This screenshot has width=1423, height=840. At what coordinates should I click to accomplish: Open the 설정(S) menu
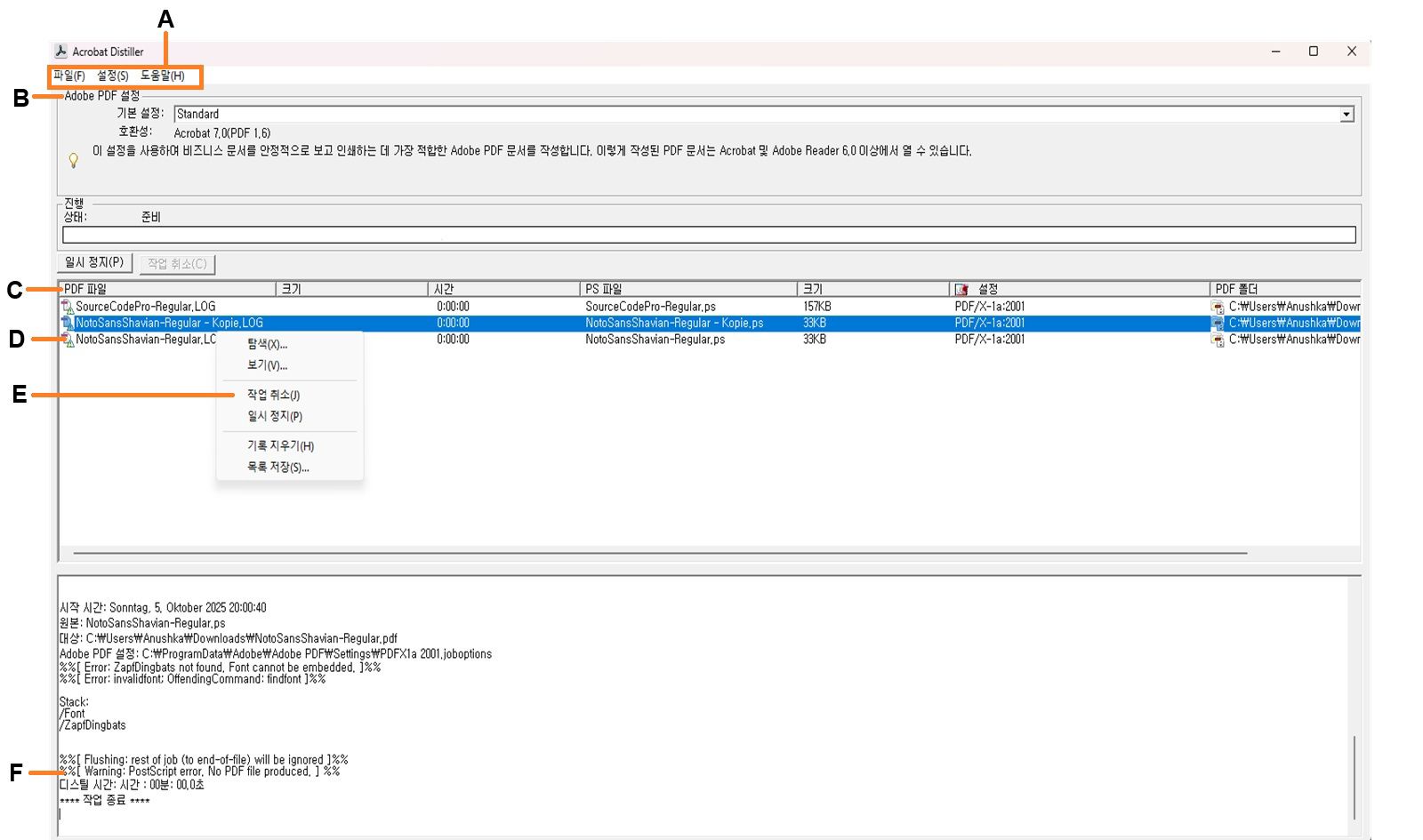pyautogui.click(x=113, y=76)
